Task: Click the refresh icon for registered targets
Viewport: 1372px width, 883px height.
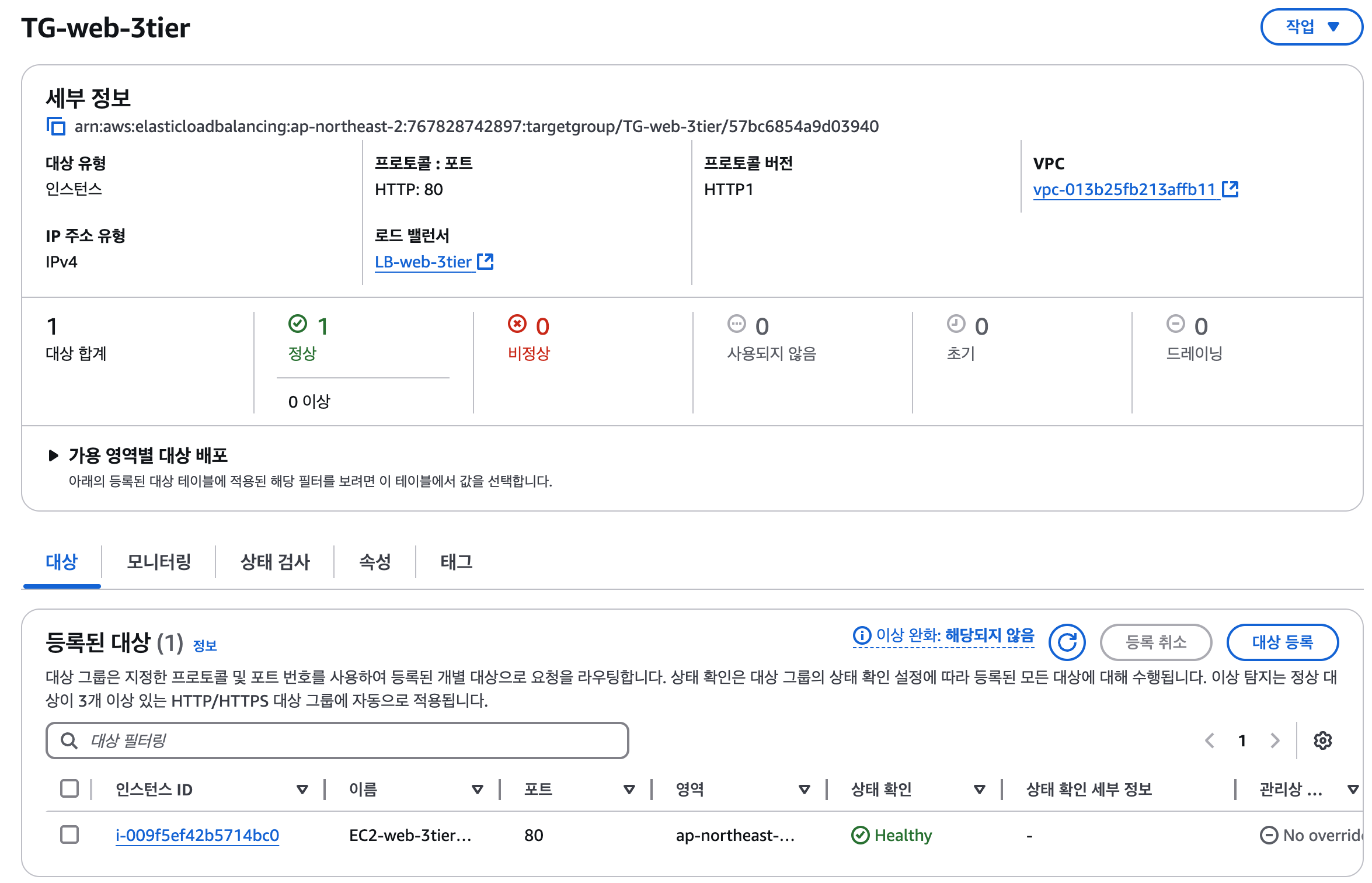Action: [x=1066, y=642]
